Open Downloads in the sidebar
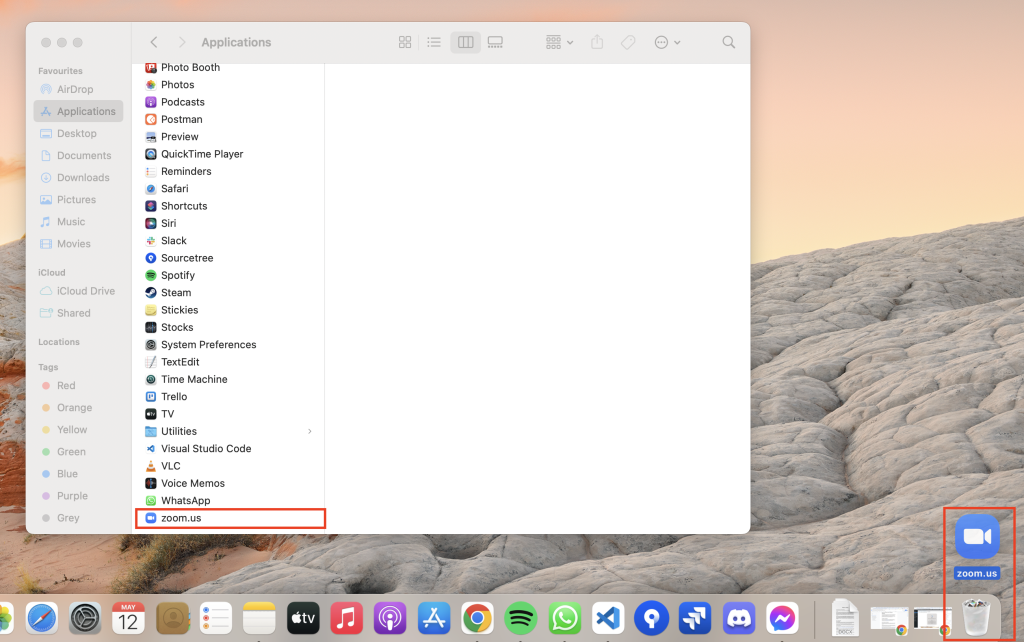This screenshot has width=1024, height=642. click(x=78, y=178)
